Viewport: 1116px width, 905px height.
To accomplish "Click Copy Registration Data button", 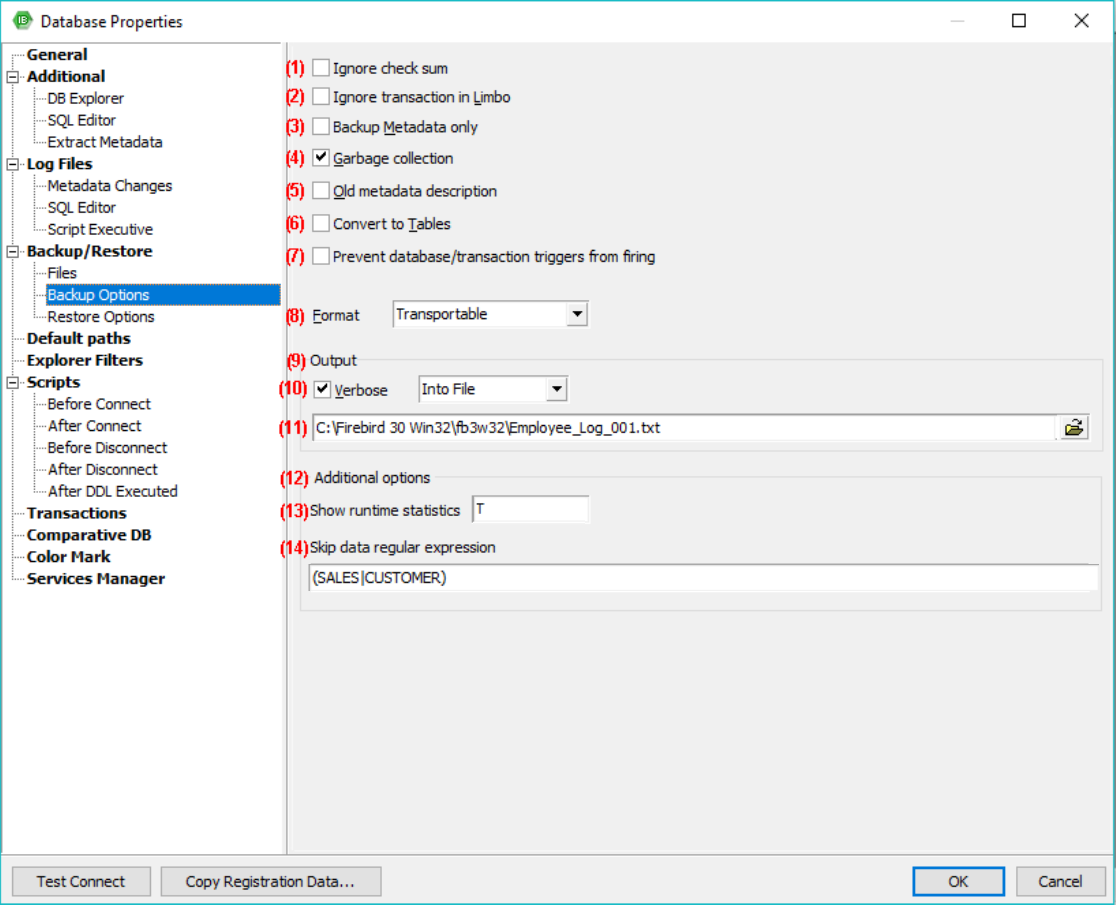I will 270,882.
